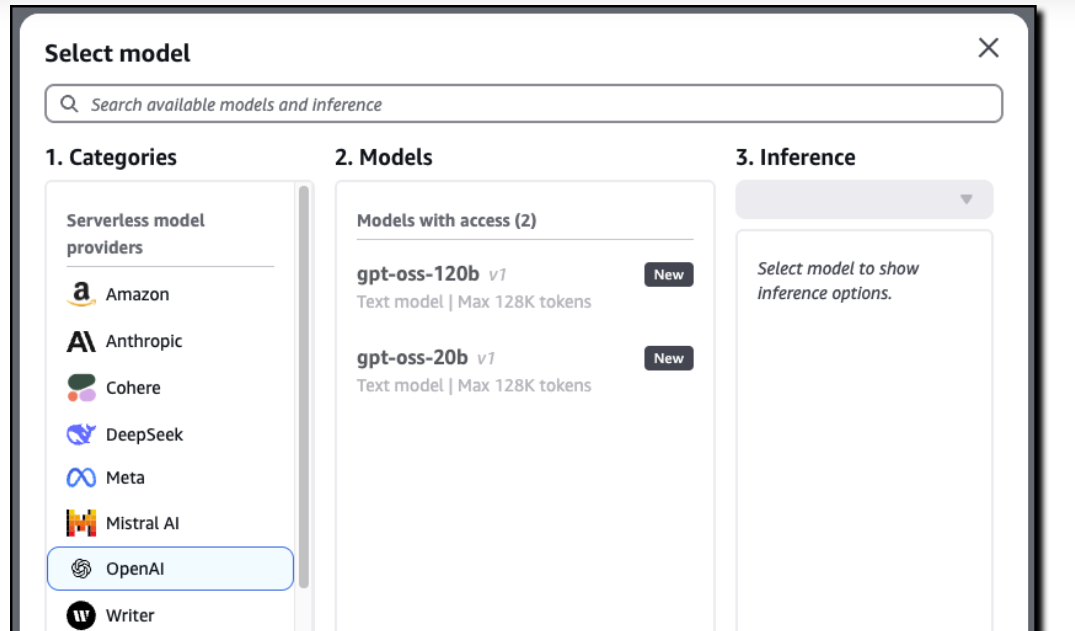The image size is (1075, 631).
Task: Click the New badge beside gpt-oss-120b
Action: tap(668, 275)
